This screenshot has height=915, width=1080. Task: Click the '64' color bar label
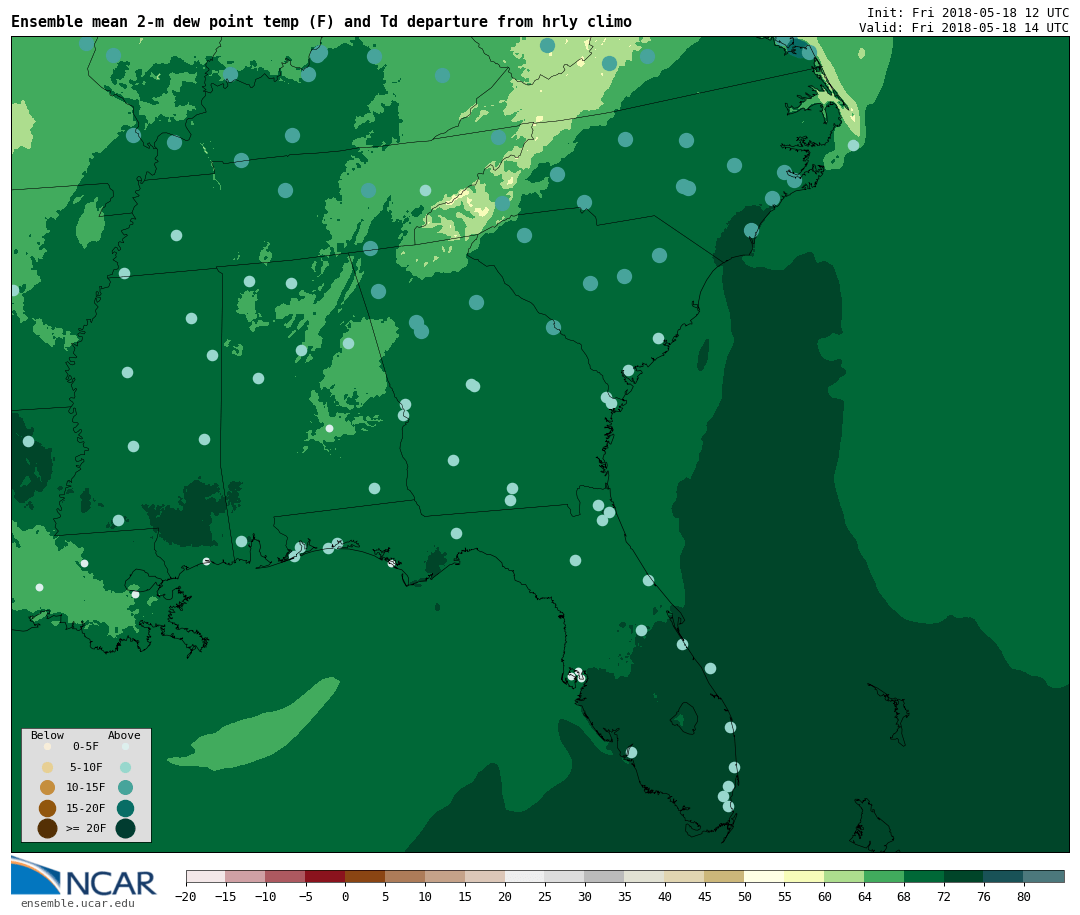click(x=864, y=896)
